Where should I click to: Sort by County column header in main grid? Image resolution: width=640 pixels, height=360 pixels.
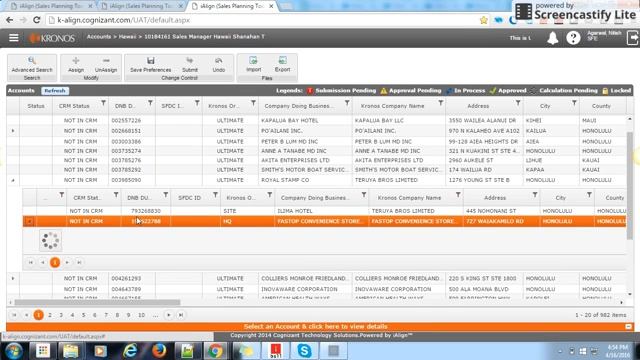[x=601, y=106]
